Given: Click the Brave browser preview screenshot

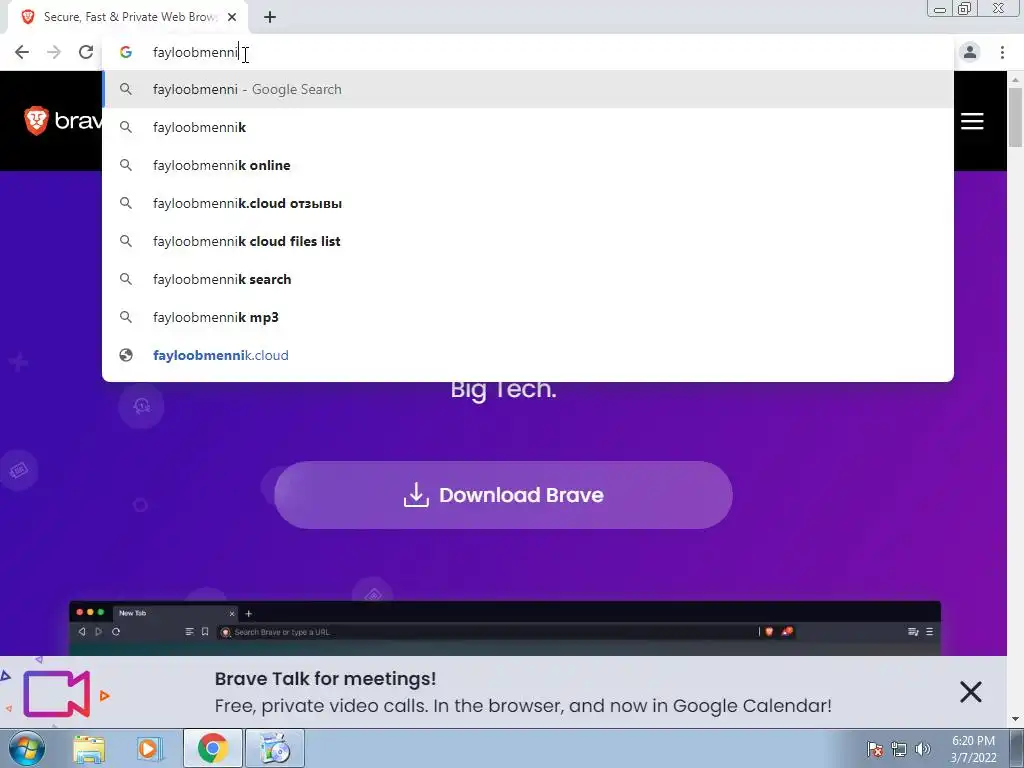Looking at the screenshot, I should (505, 628).
